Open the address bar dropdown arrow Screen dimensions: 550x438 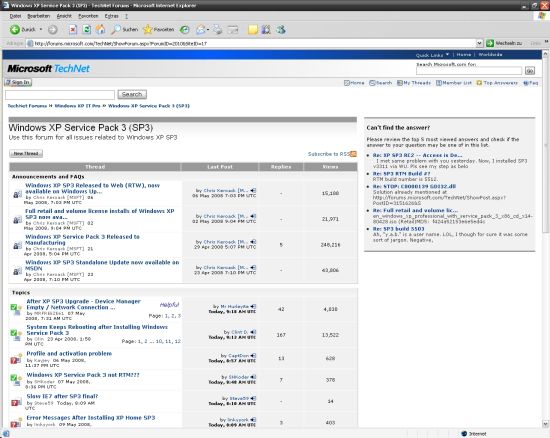tap(479, 43)
